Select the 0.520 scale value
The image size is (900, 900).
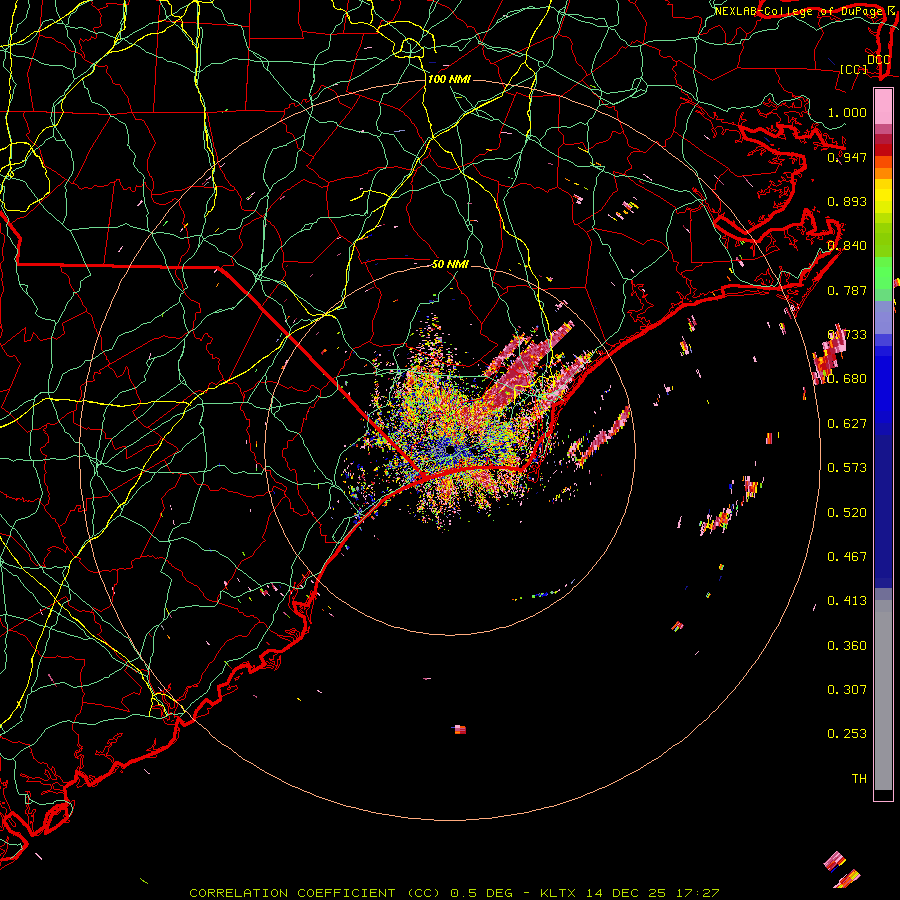pyautogui.click(x=847, y=513)
